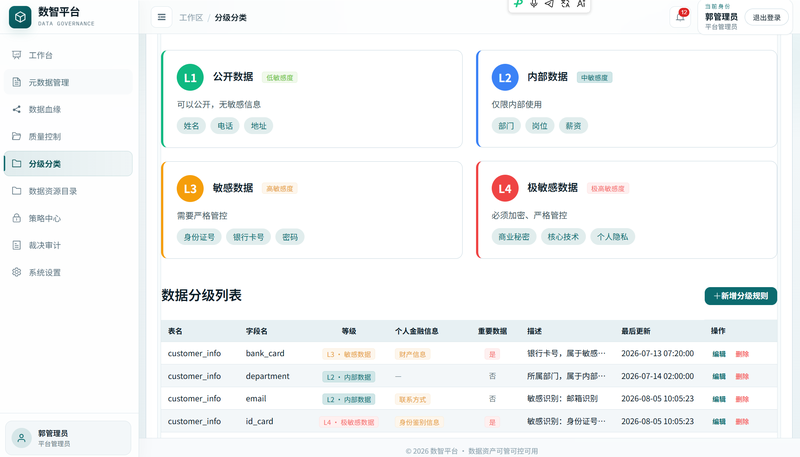The width and height of the screenshot is (800, 457).
Task: Click the 姓名 tag in L1 card
Action: click(191, 126)
